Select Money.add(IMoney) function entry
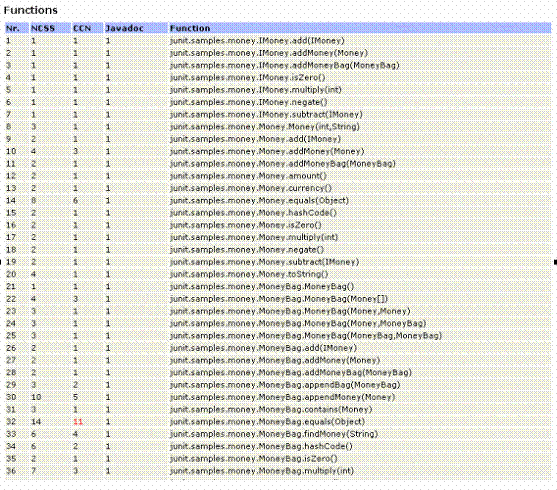Viewport: 557px width, 490px height. (x=255, y=139)
